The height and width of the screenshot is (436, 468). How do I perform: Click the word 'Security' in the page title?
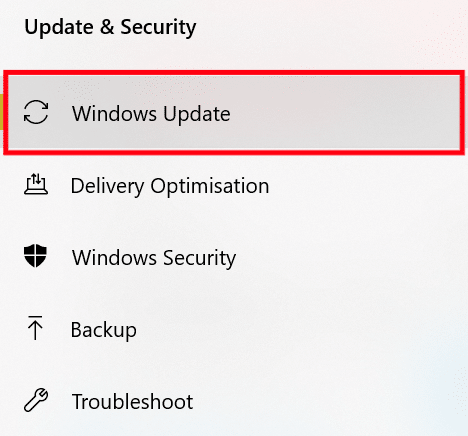[158, 27]
